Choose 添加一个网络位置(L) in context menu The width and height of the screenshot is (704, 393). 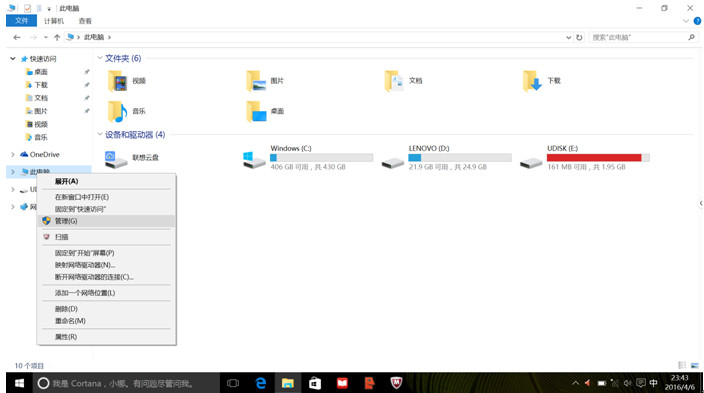point(106,293)
